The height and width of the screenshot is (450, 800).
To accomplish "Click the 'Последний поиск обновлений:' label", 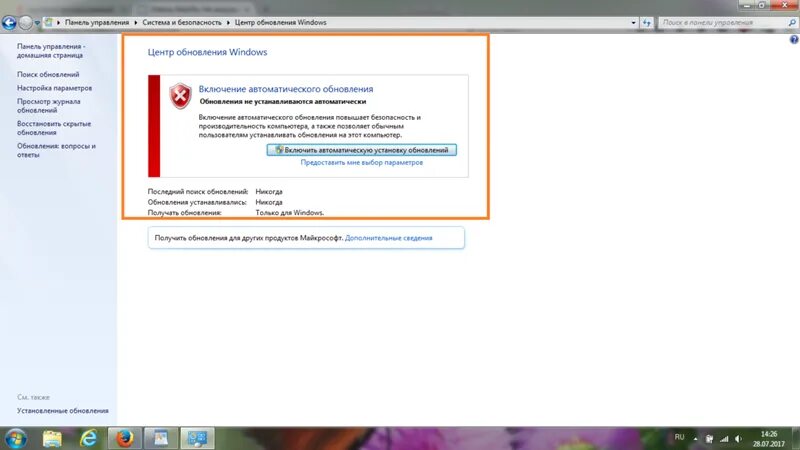I will click(197, 191).
